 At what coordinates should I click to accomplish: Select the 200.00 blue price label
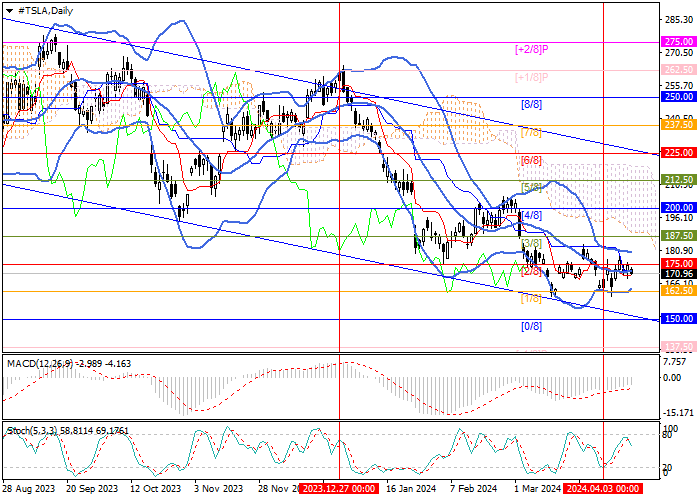point(679,208)
